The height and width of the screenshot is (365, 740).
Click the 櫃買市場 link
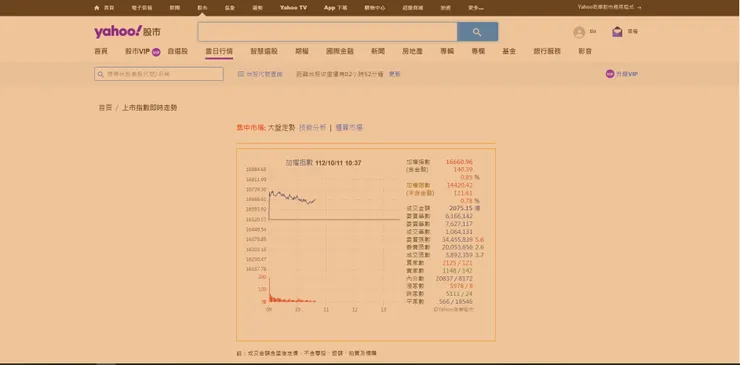click(349, 127)
